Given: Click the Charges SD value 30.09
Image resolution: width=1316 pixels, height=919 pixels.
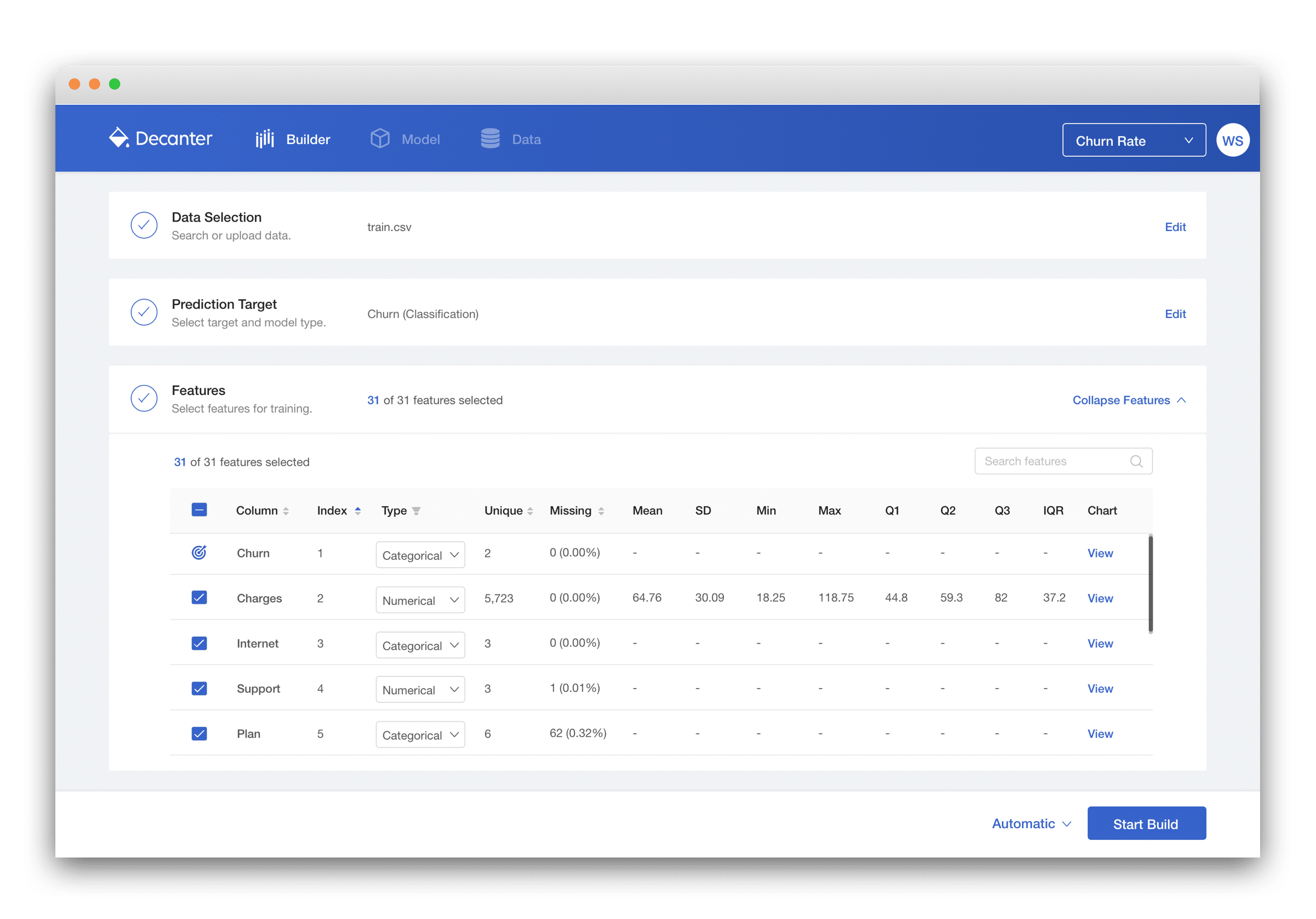Looking at the screenshot, I should coord(709,598).
